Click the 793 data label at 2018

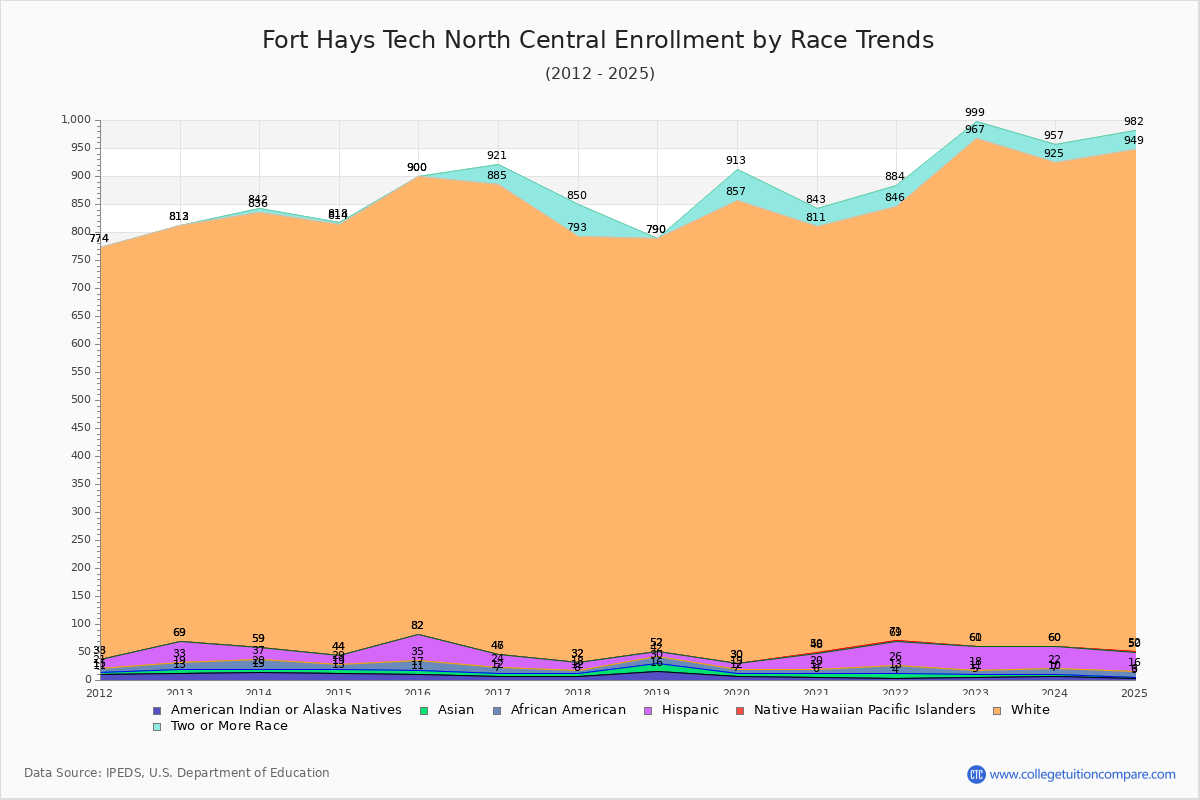pyautogui.click(x=577, y=227)
